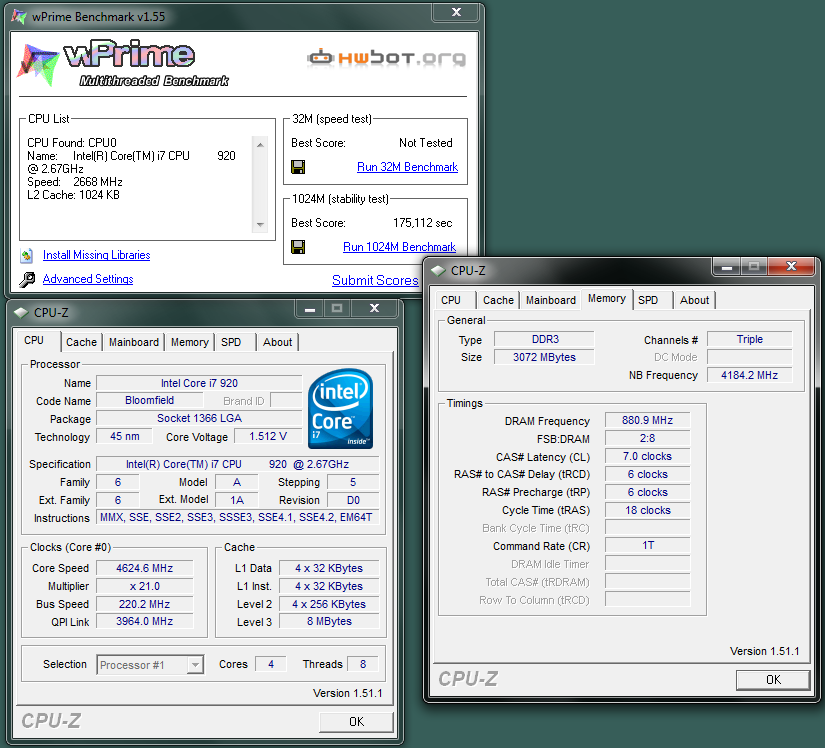Click the 1024M Best Score 175,112 sec

[422, 223]
